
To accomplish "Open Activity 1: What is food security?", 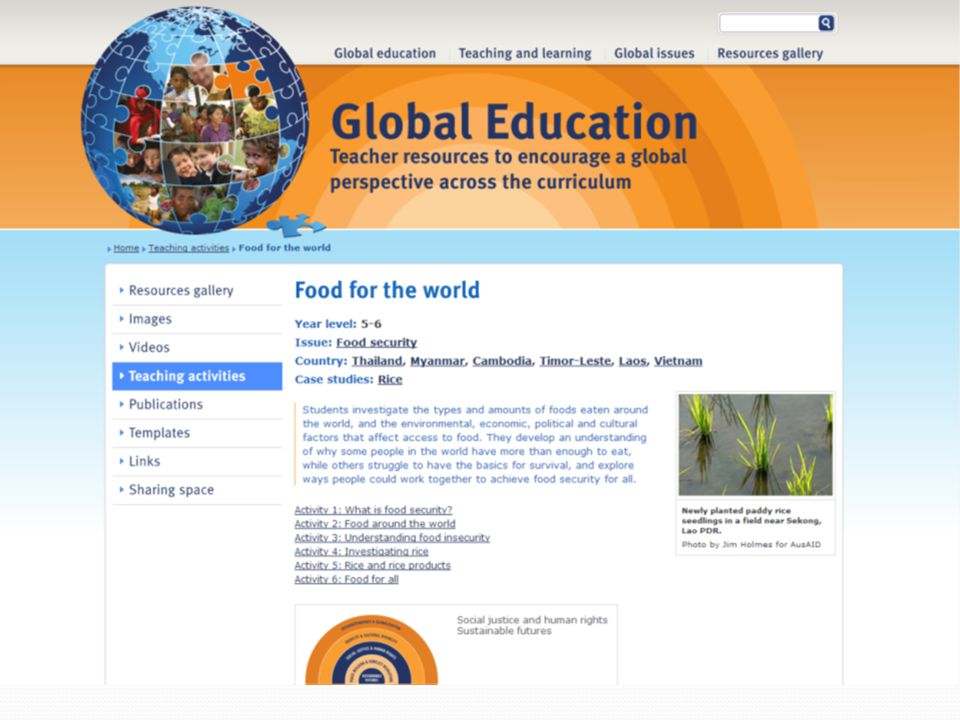I will (x=373, y=509).
